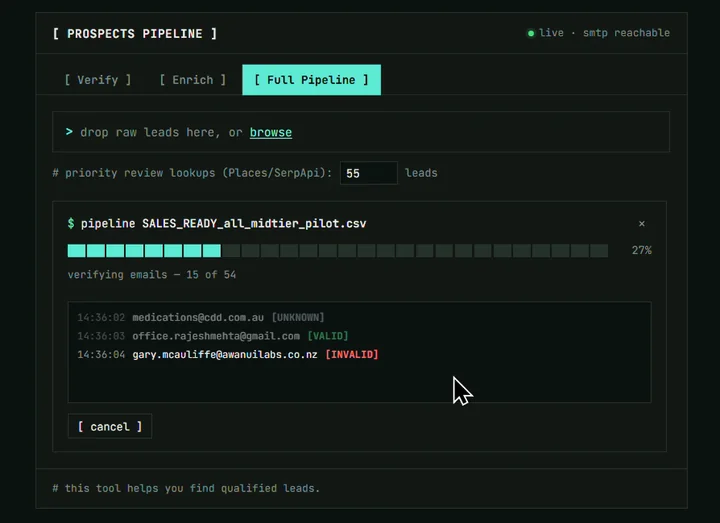The height and width of the screenshot is (523, 720).
Task: Click the SALES_READY_all_midtier_pilot.csv filename
Action: [254, 224]
